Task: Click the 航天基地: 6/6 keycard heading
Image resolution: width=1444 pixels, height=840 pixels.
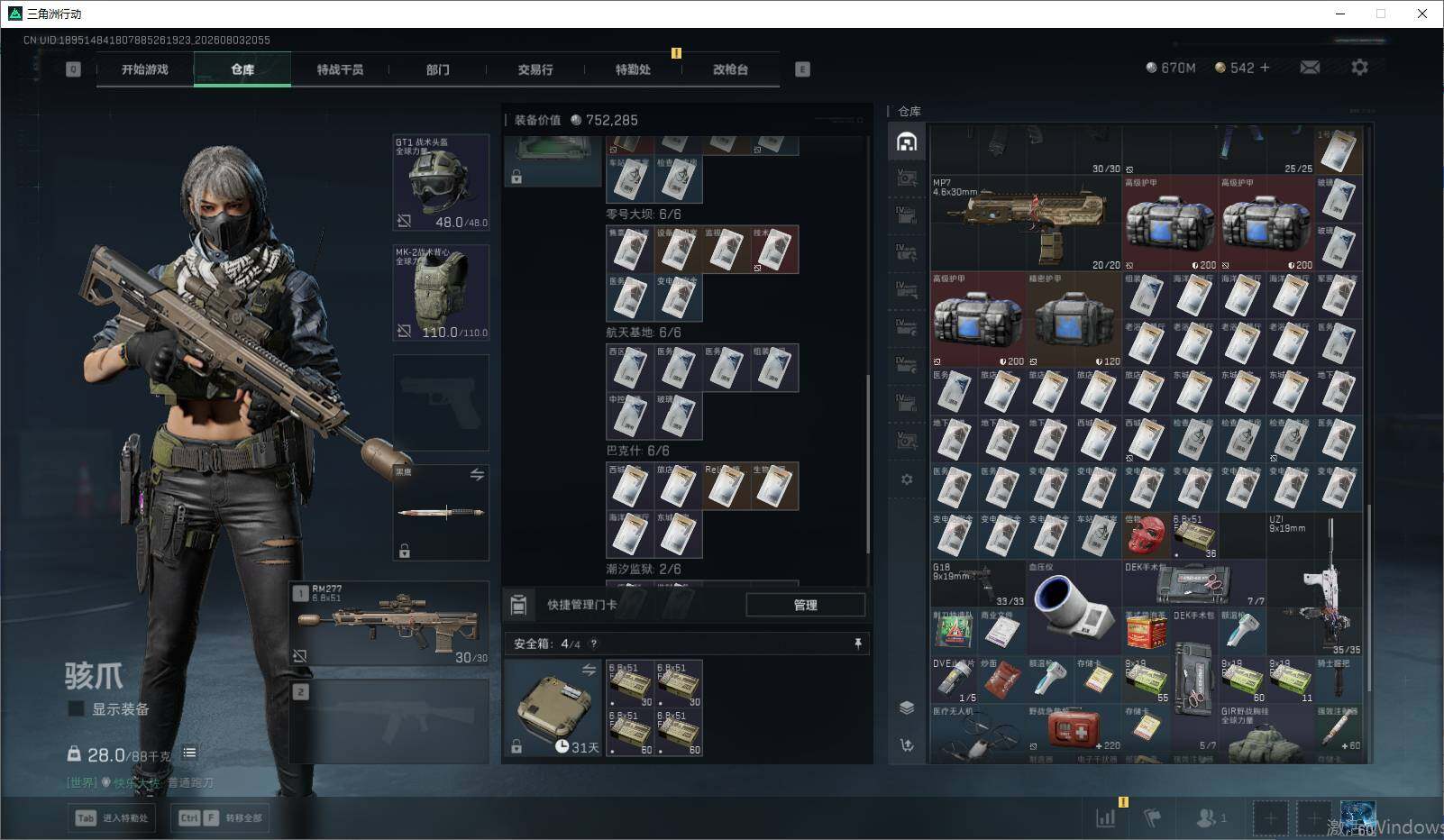Action: coord(644,333)
